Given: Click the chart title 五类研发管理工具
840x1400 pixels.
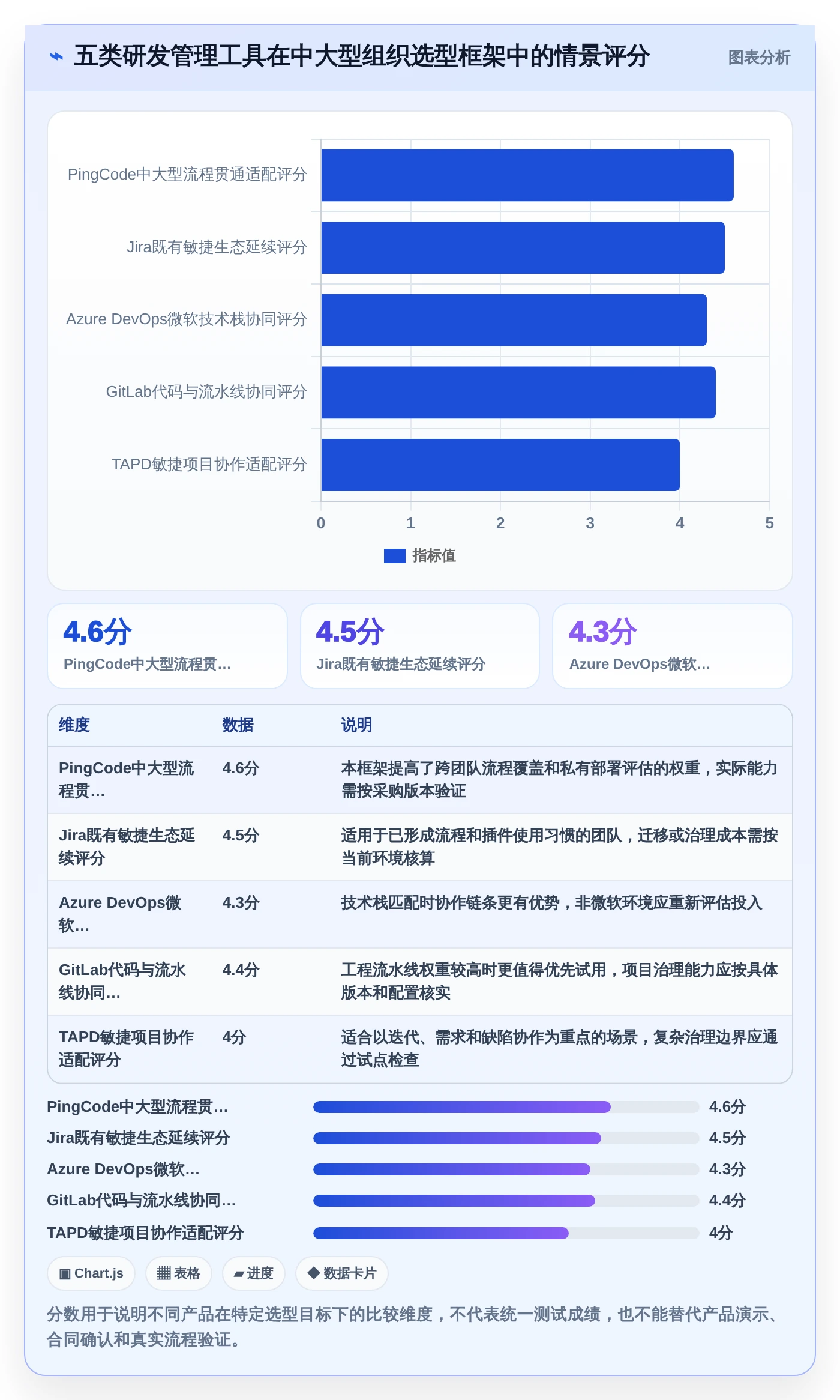Looking at the screenshot, I should [362, 56].
